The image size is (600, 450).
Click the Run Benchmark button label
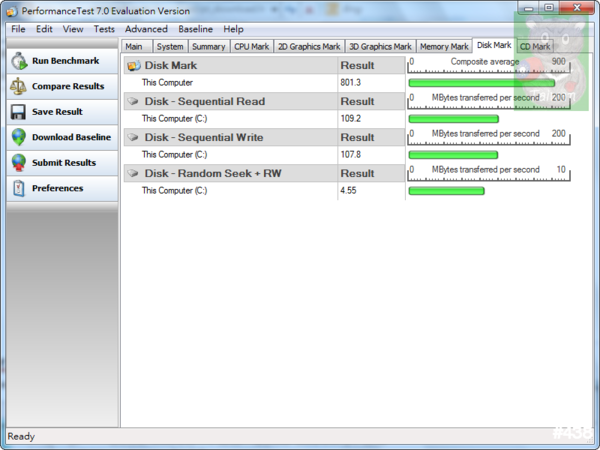tap(65, 61)
